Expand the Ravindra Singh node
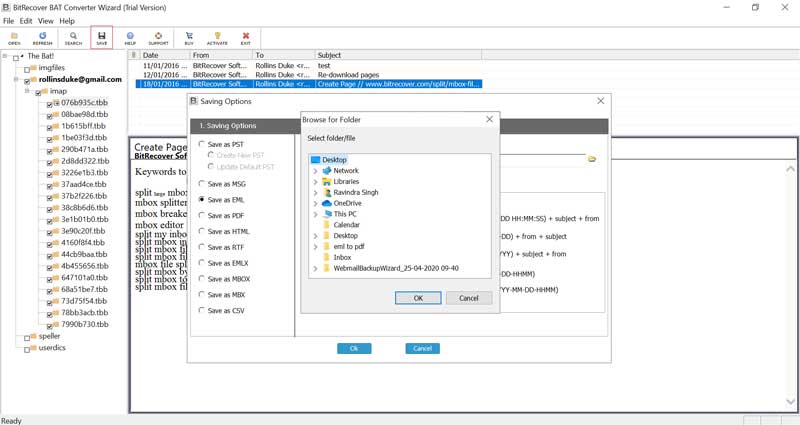The height and width of the screenshot is (425, 800). tap(315, 193)
